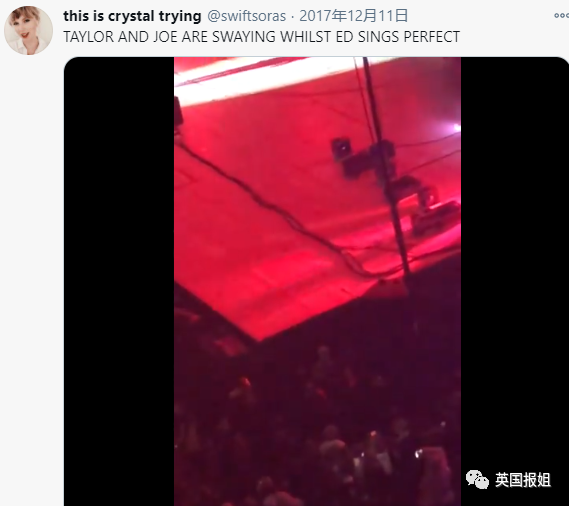Open the "this is crystal trying" profile name
The width and height of the screenshot is (569, 506).
[x=132, y=16]
